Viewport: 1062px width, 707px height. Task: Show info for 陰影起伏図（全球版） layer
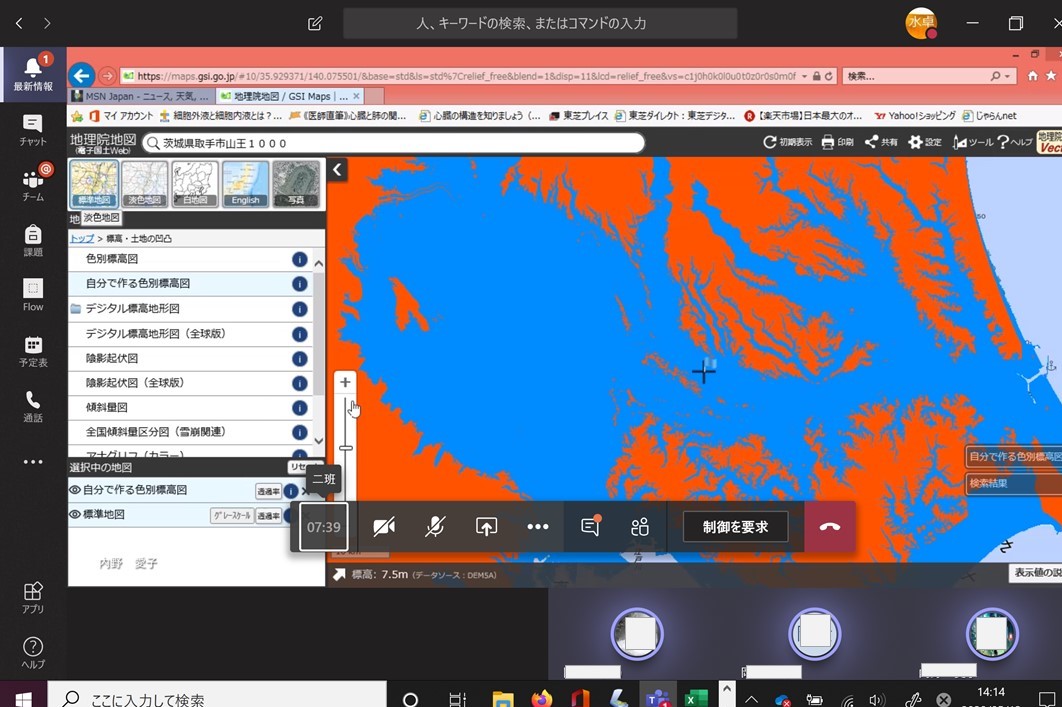(299, 383)
